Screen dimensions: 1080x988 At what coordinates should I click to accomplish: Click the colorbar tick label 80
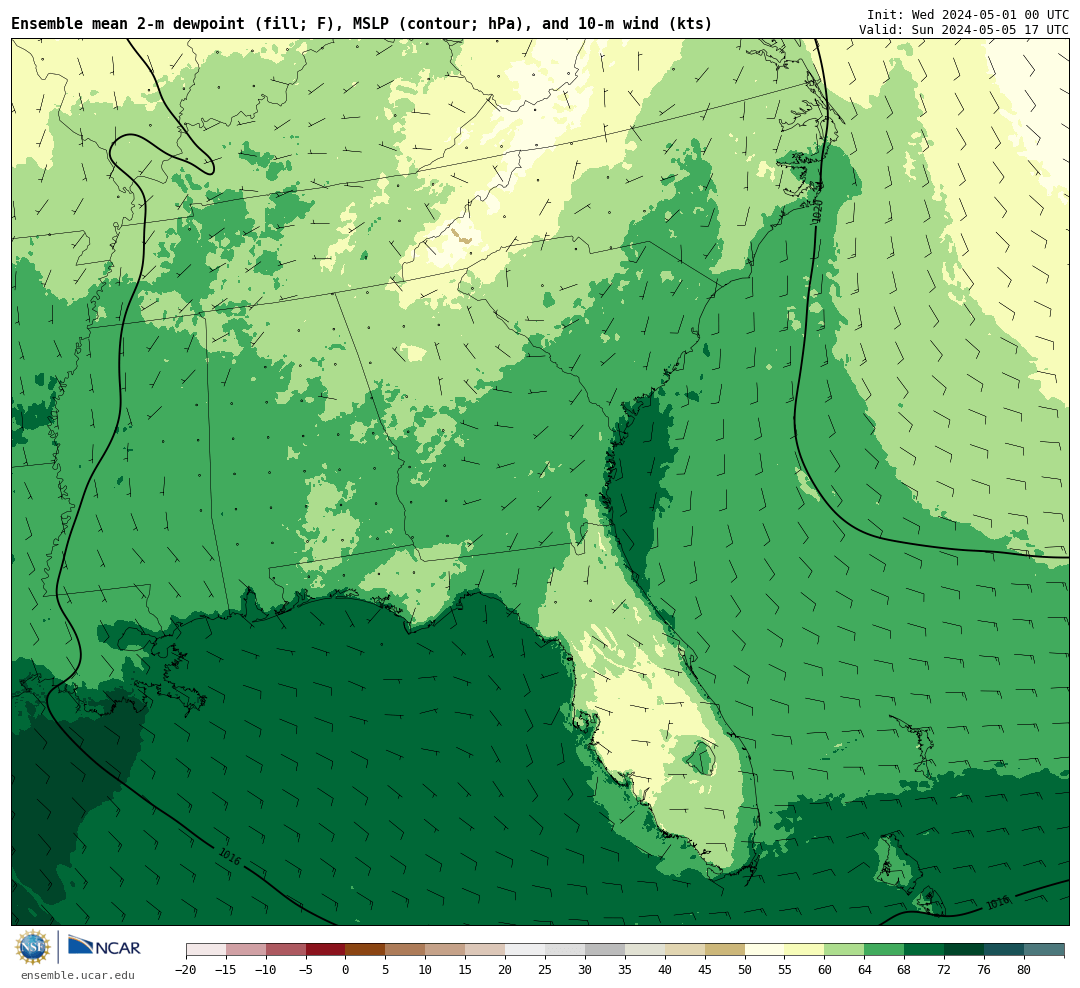coord(1024,969)
